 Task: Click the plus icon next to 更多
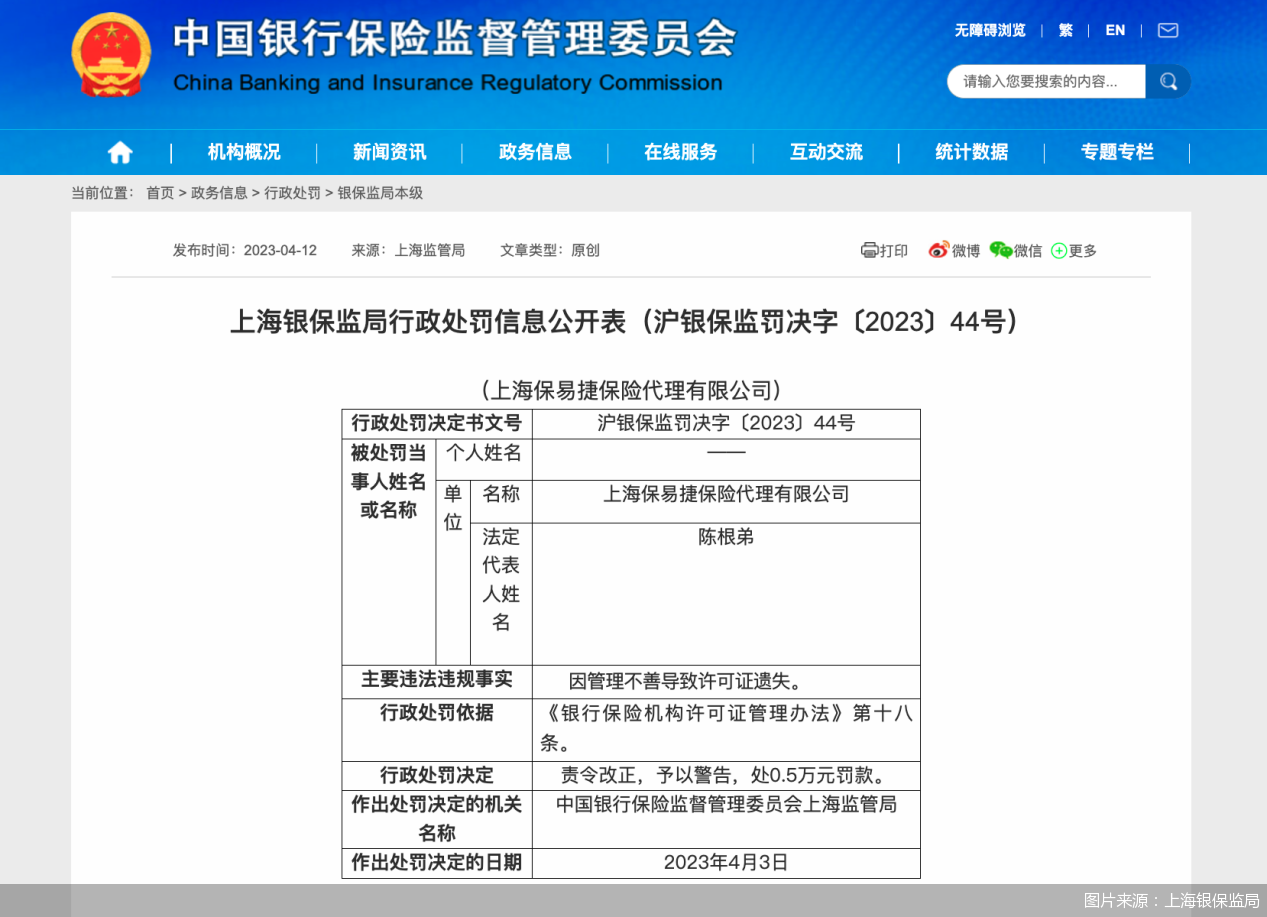[1057, 251]
